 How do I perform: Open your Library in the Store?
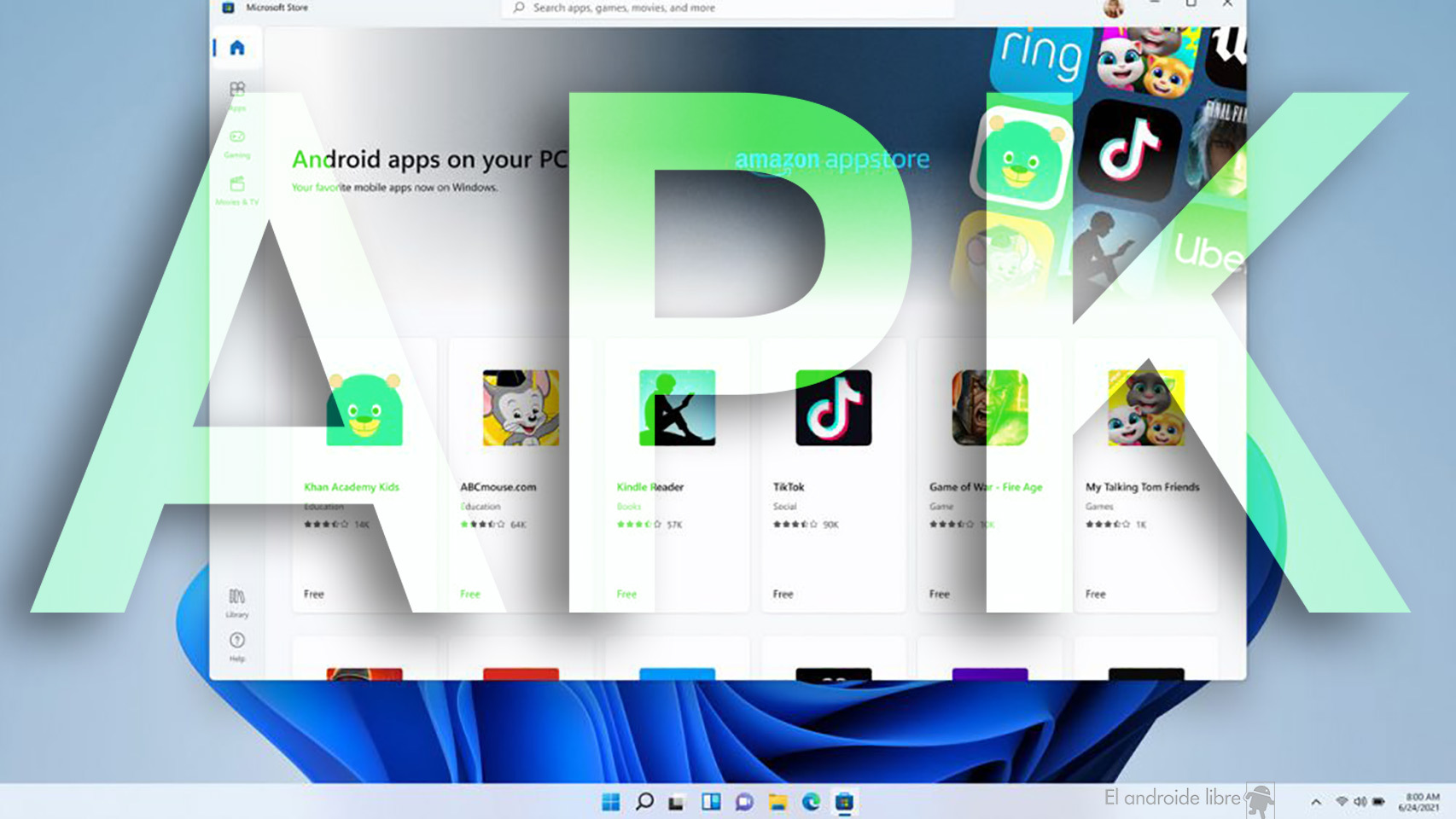(236, 601)
